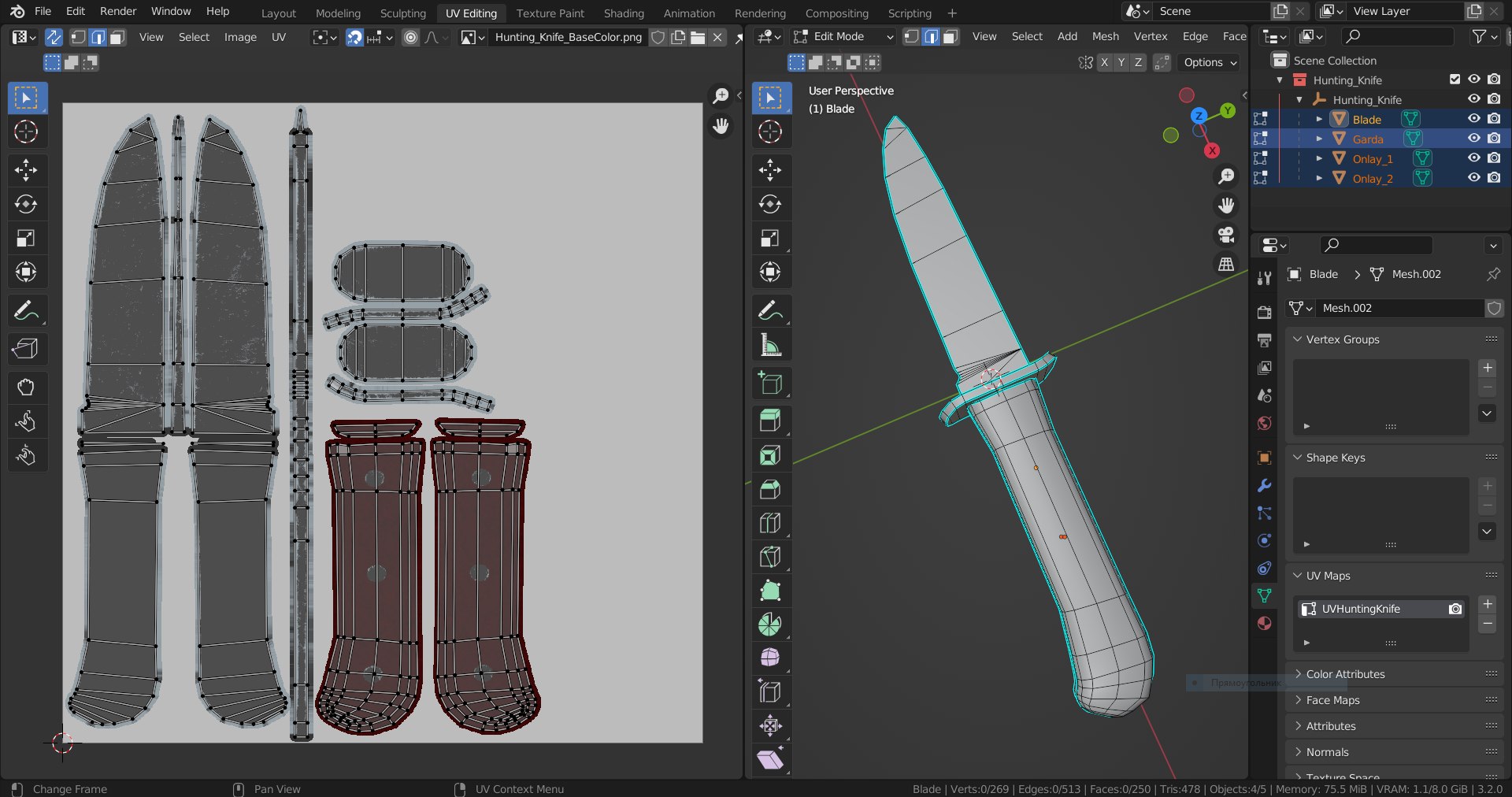Open the Options dropdown in viewport
1512x797 pixels.
(x=1210, y=62)
